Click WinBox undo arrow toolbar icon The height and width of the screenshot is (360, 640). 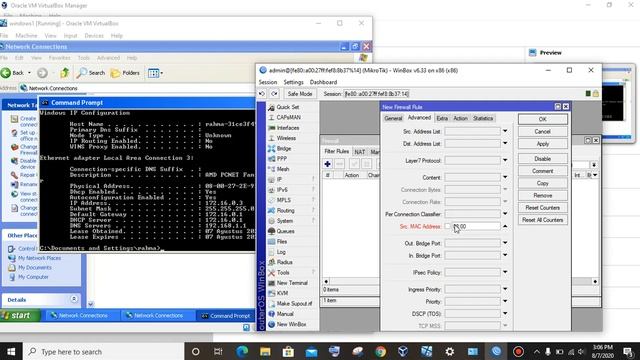coord(262,94)
